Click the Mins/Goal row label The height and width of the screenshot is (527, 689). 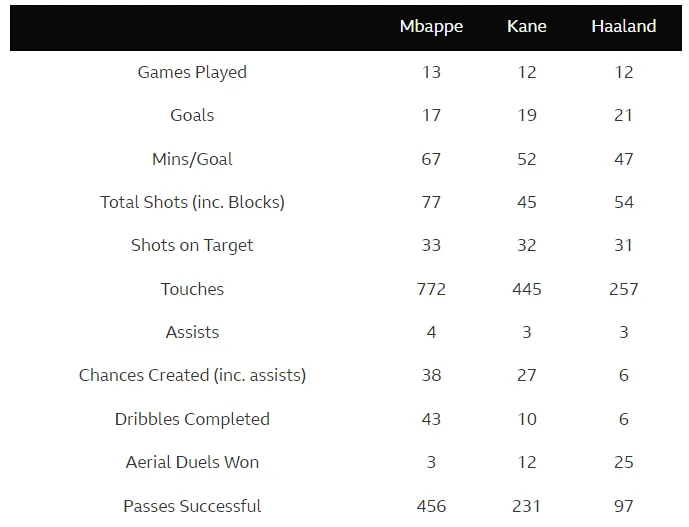[192, 159]
